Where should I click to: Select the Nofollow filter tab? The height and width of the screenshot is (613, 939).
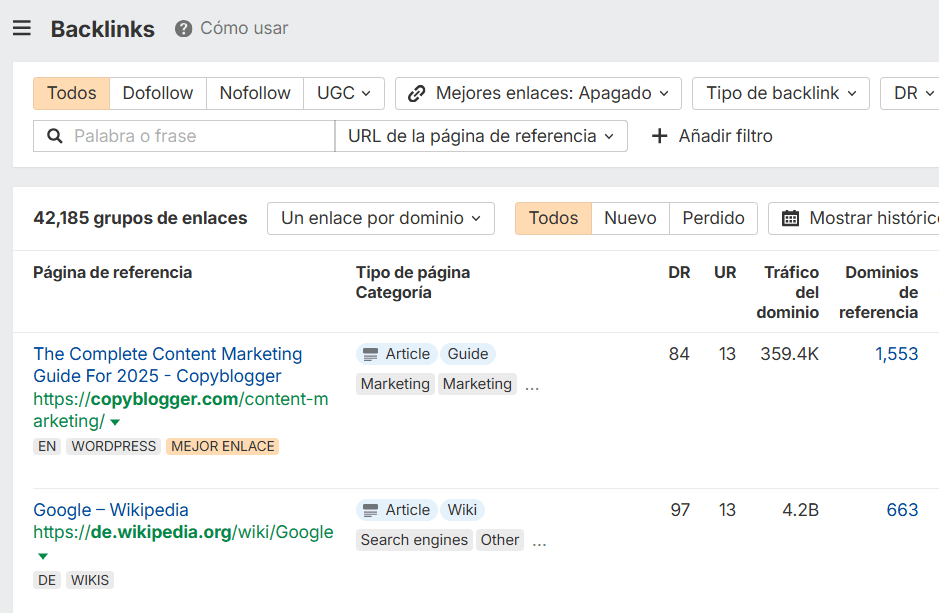click(x=255, y=93)
